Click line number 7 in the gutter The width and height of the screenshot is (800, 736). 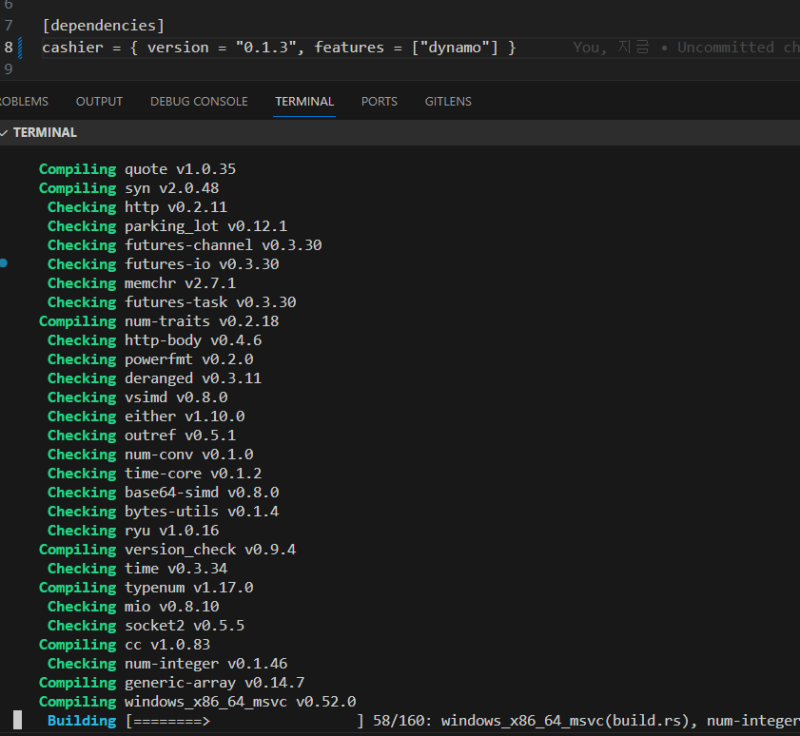coord(9,24)
